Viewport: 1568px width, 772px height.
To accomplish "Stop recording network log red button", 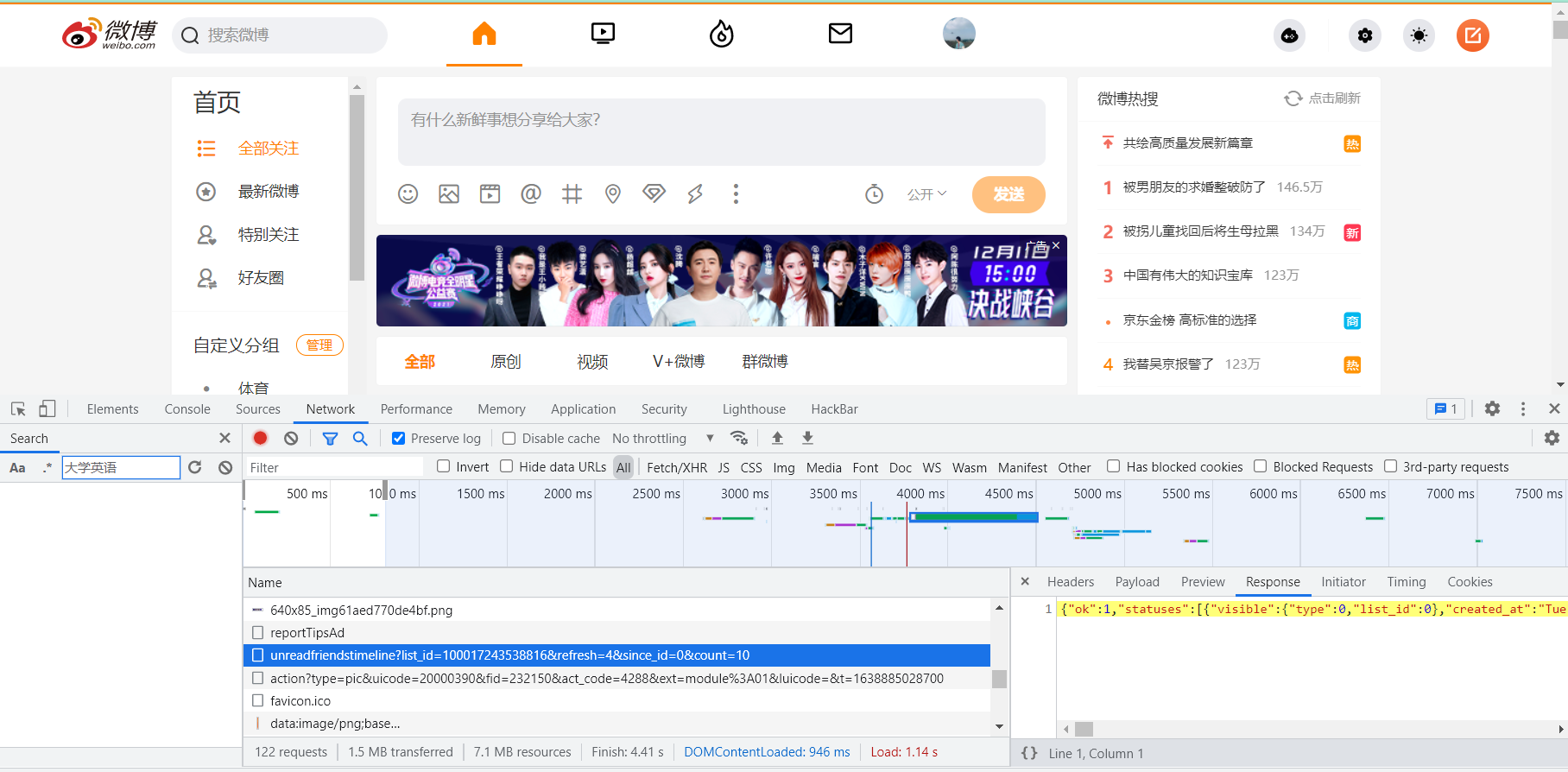I will (260, 439).
